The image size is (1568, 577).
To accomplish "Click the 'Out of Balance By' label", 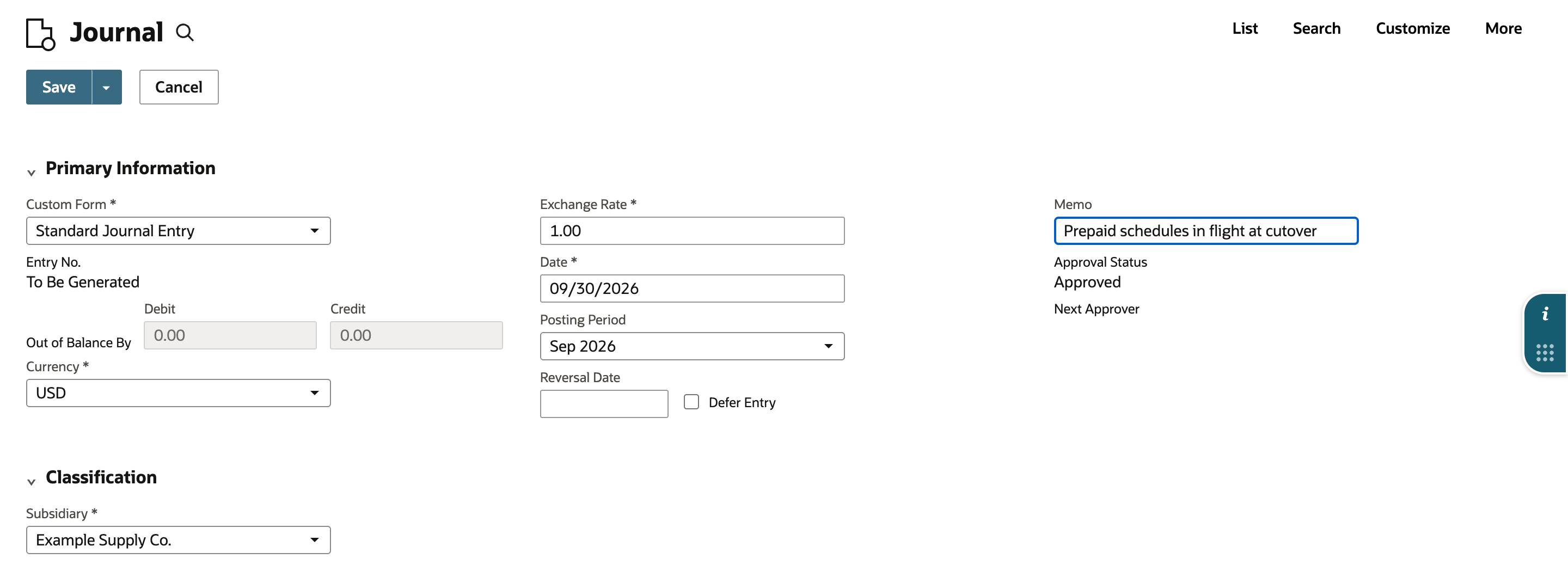I will click(x=78, y=343).
